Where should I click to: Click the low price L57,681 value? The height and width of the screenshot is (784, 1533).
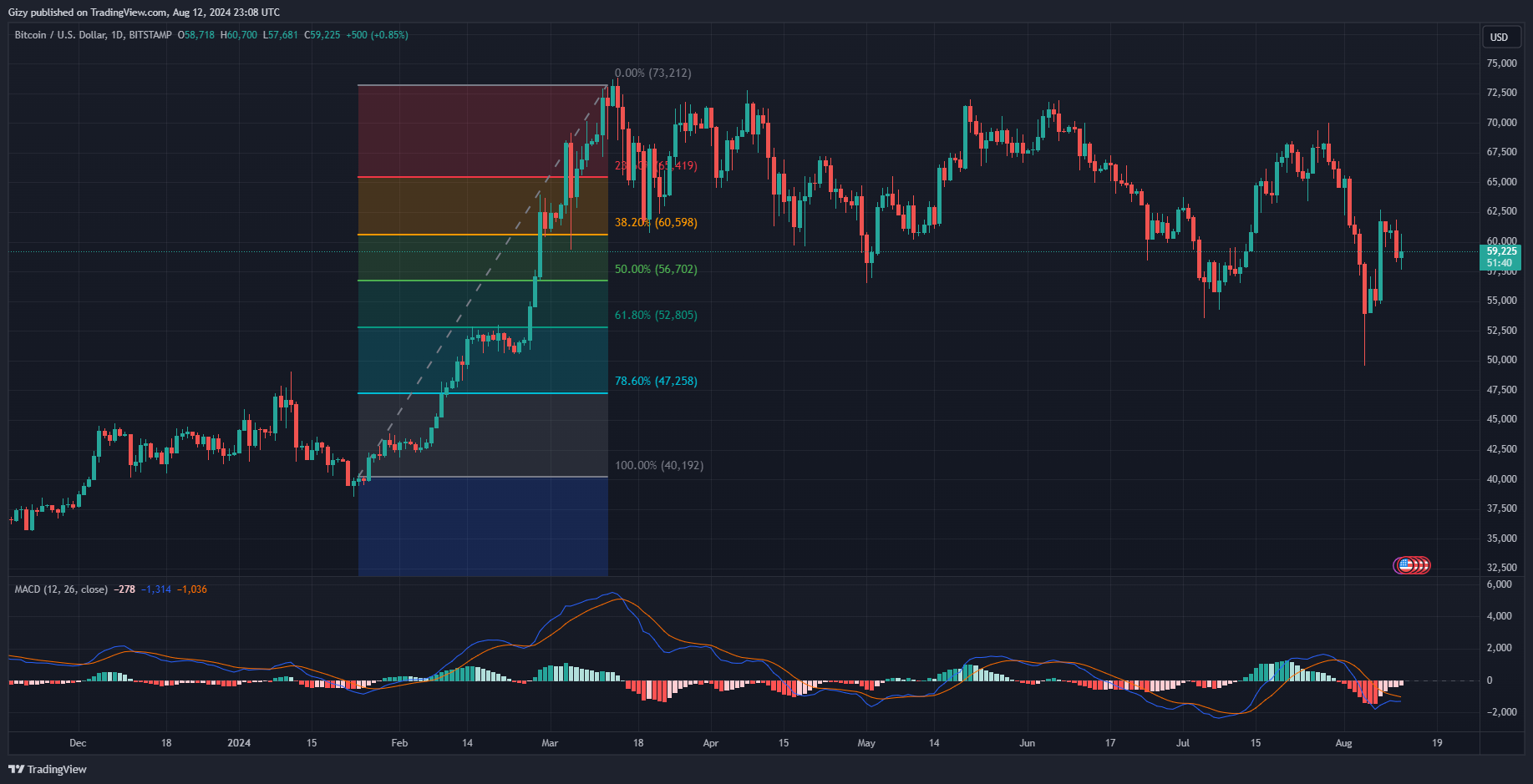(x=280, y=35)
